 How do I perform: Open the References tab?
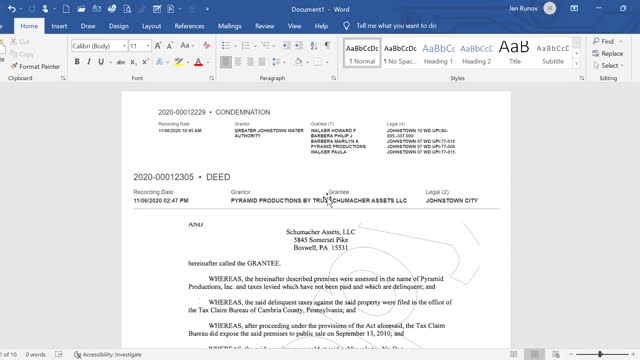pyautogui.click(x=189, y=26)
